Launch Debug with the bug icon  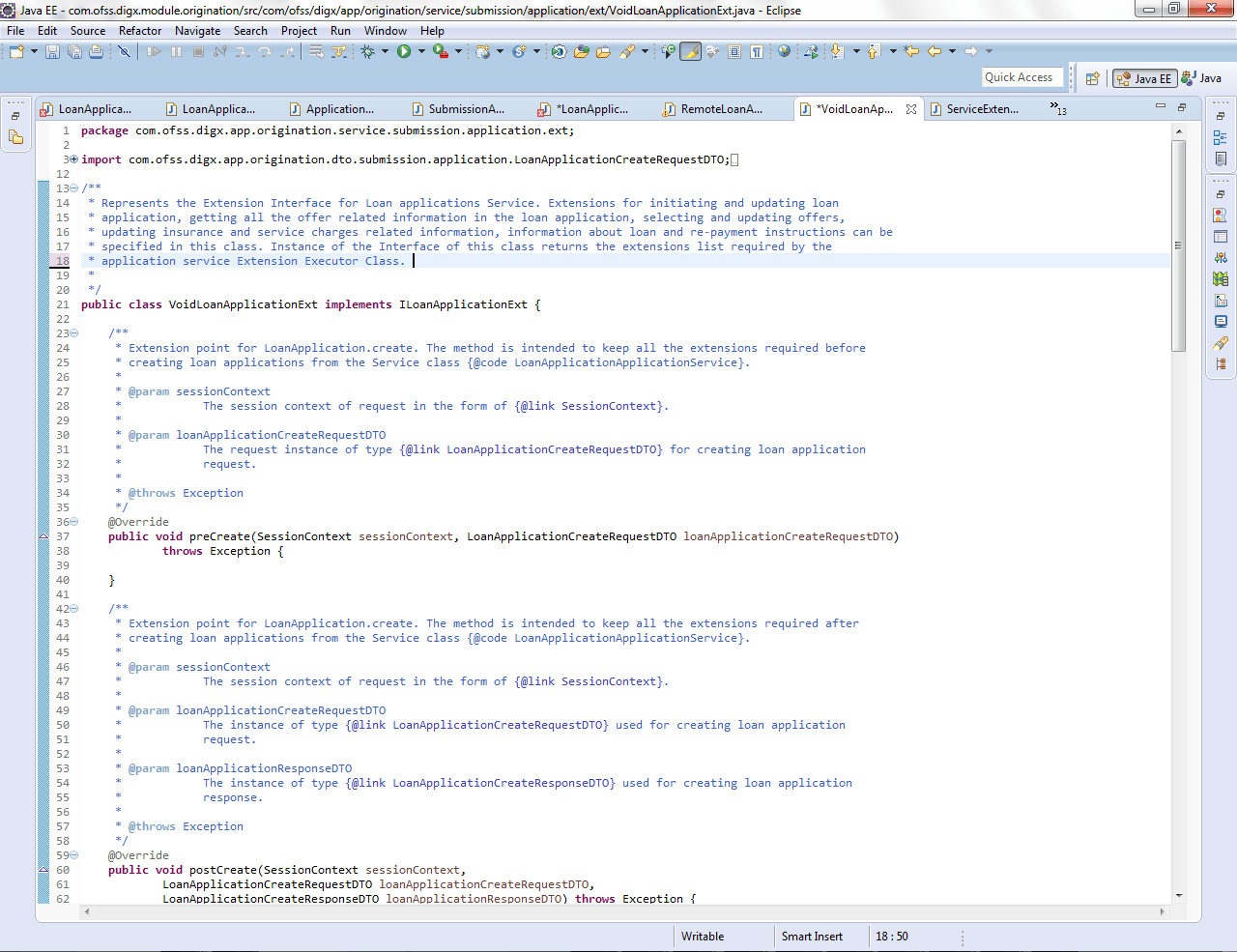tap(367, 51)
